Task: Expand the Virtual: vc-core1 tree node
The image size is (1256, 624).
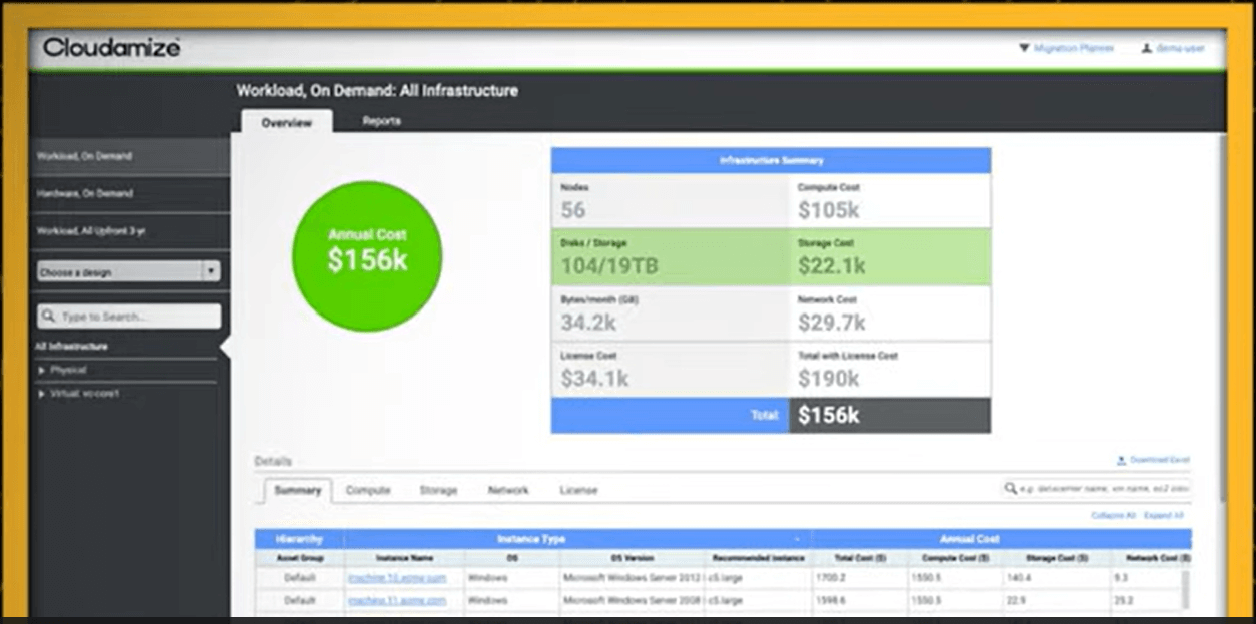Action: pyautogui.click(x=42, y=393)
